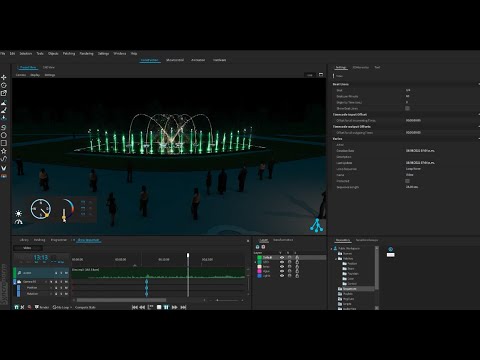Toggle the Protected checkbox
This screenshot has width=480, height=360.
[407, 181]
